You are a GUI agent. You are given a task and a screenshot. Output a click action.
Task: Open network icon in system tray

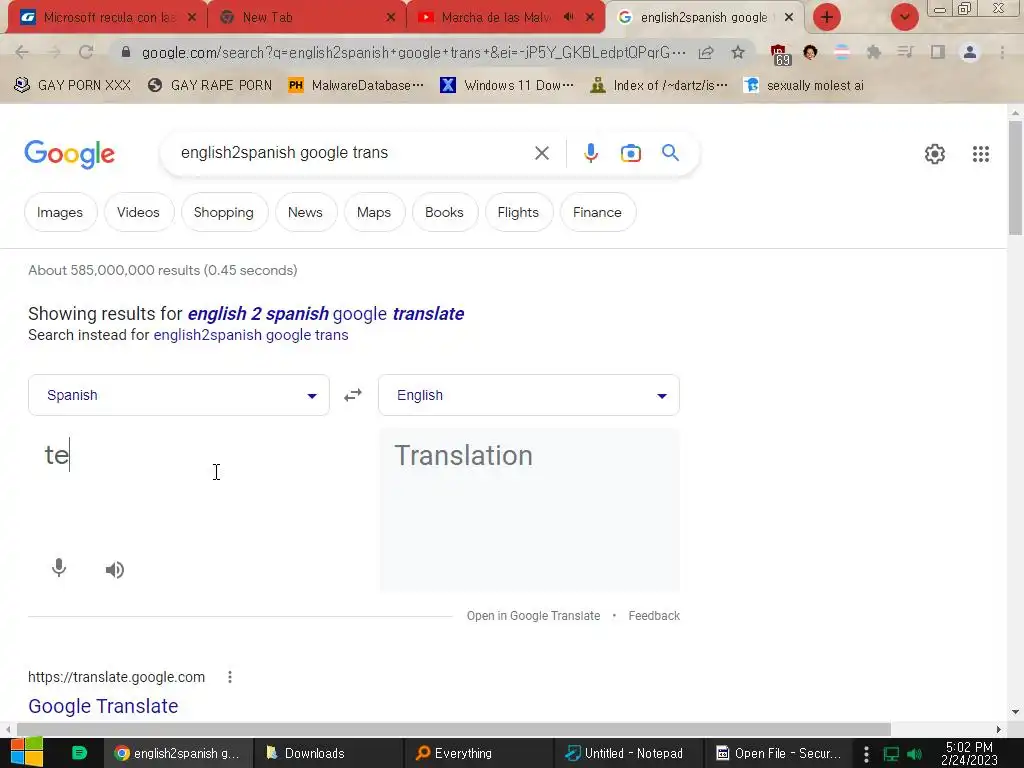(891, 754)
